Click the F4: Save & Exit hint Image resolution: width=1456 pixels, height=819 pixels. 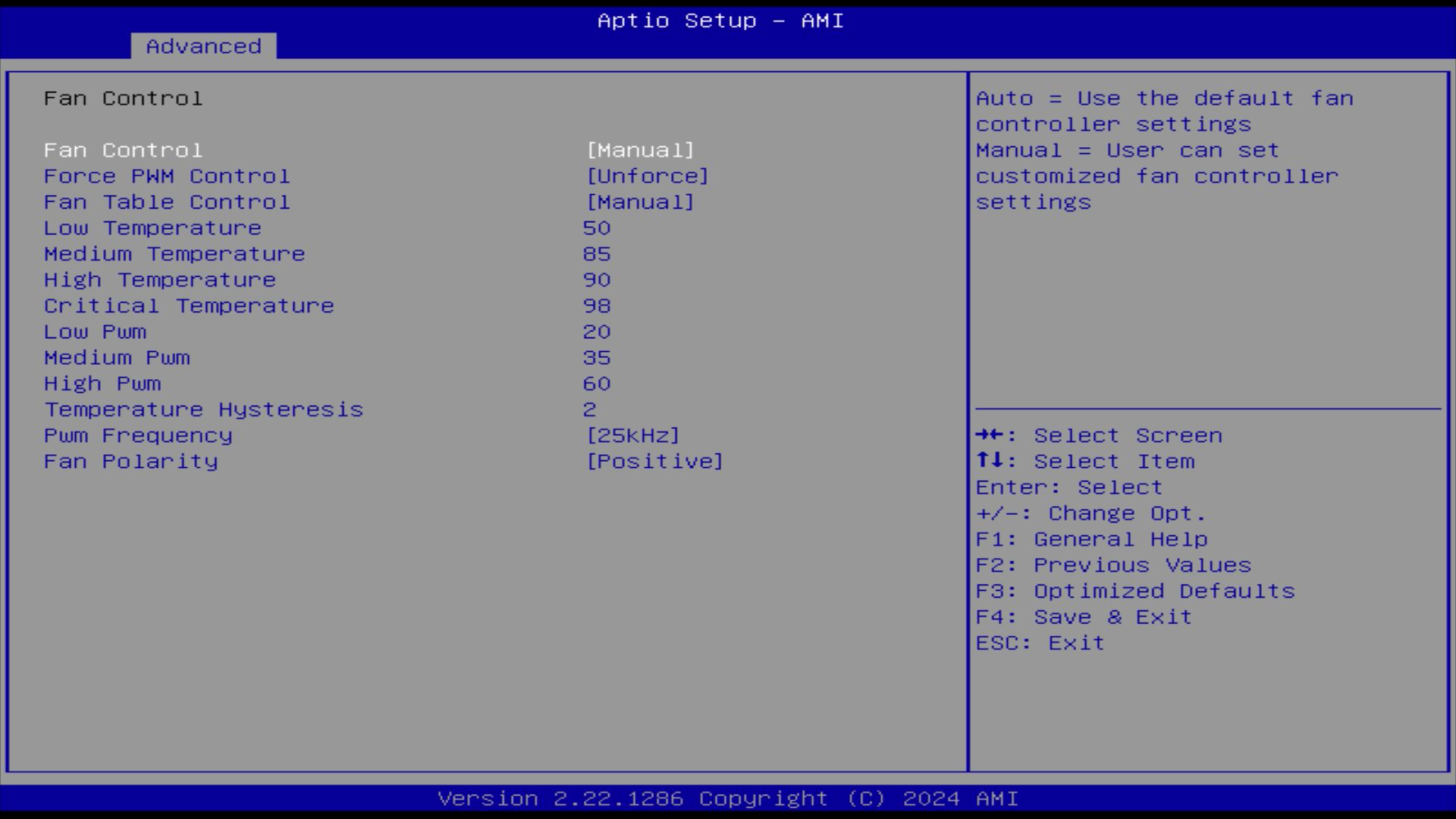tap(1084, 617)
